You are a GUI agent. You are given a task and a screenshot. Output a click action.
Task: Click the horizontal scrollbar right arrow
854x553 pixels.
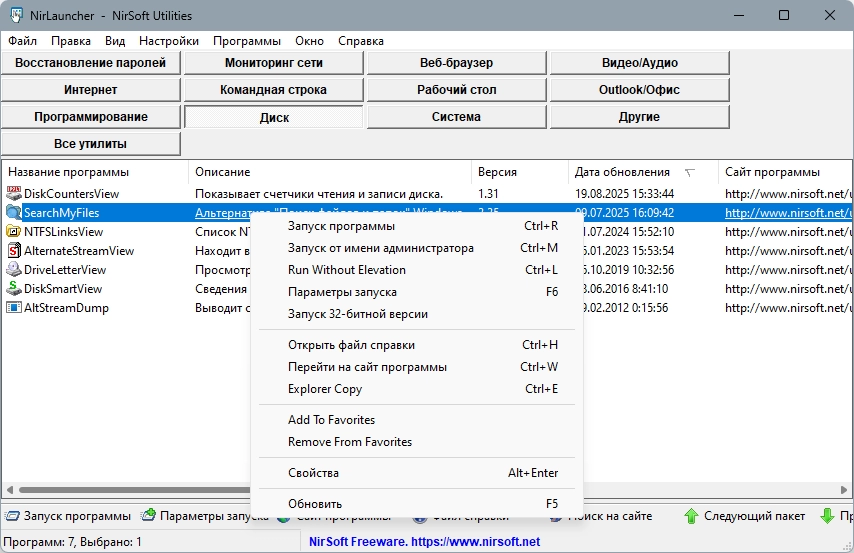(844, 490)
